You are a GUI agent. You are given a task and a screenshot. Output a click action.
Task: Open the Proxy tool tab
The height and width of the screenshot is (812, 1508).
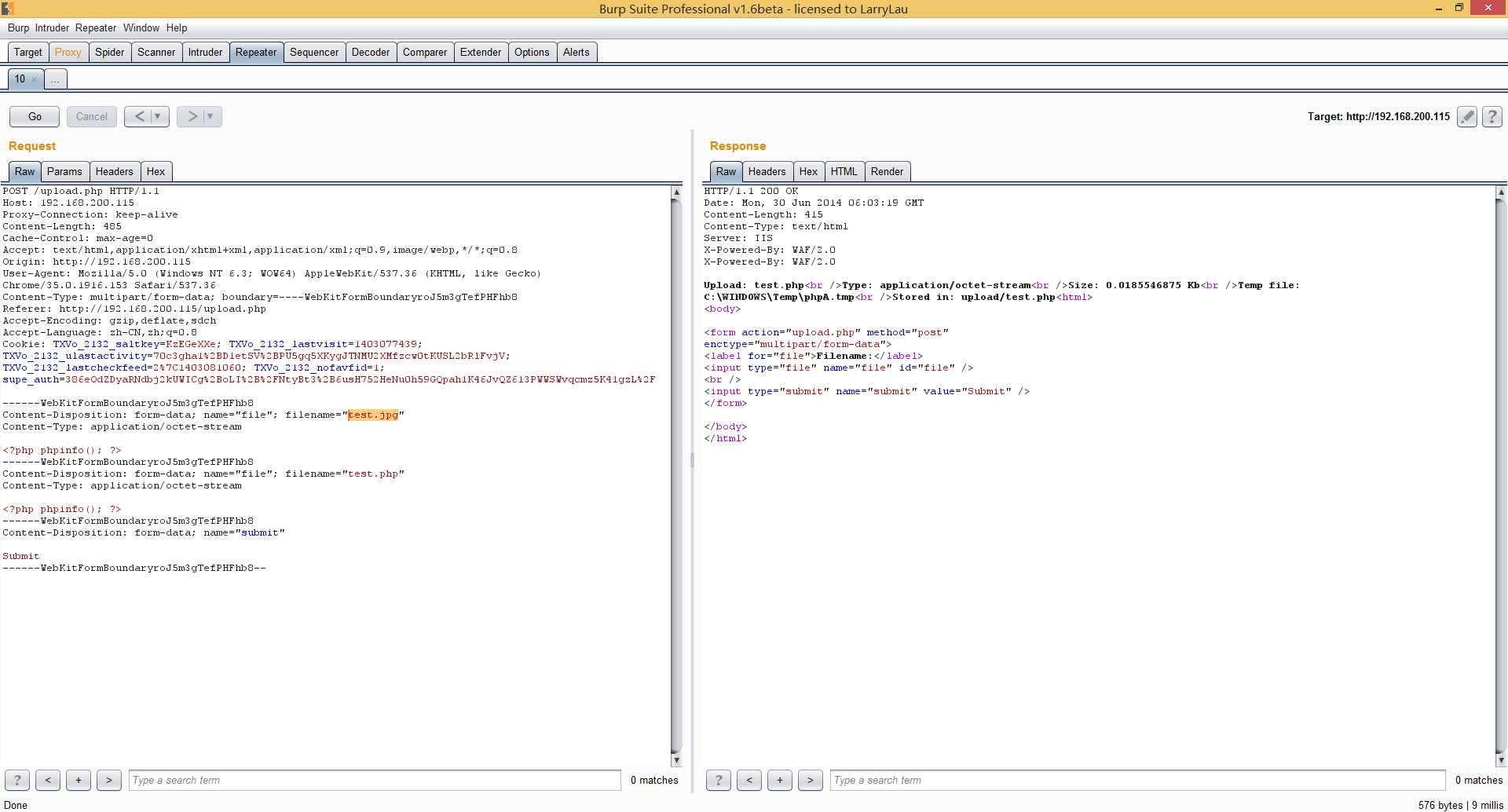[68, 53]
